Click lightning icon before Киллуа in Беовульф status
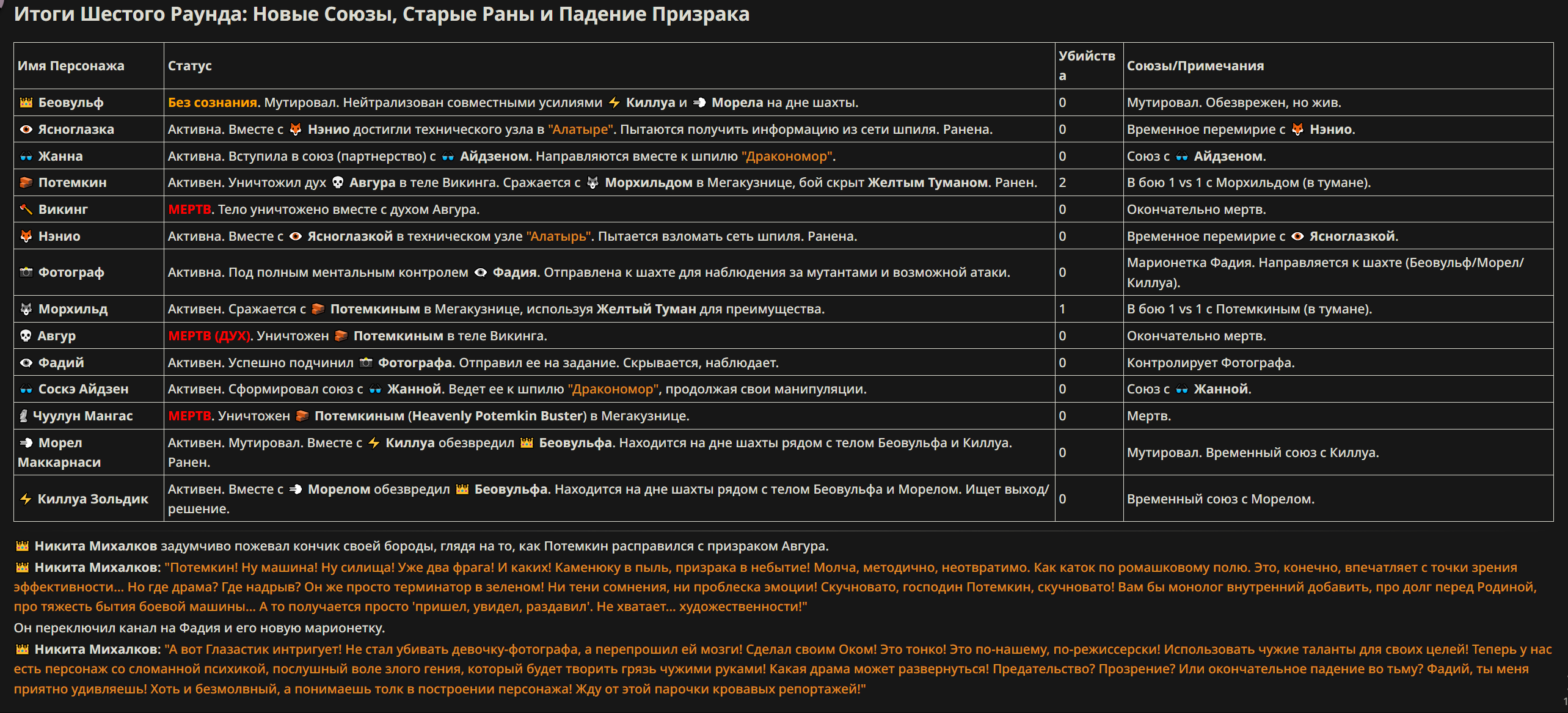Viewport: 1568px width, 713px height. [x=614, y=103]
